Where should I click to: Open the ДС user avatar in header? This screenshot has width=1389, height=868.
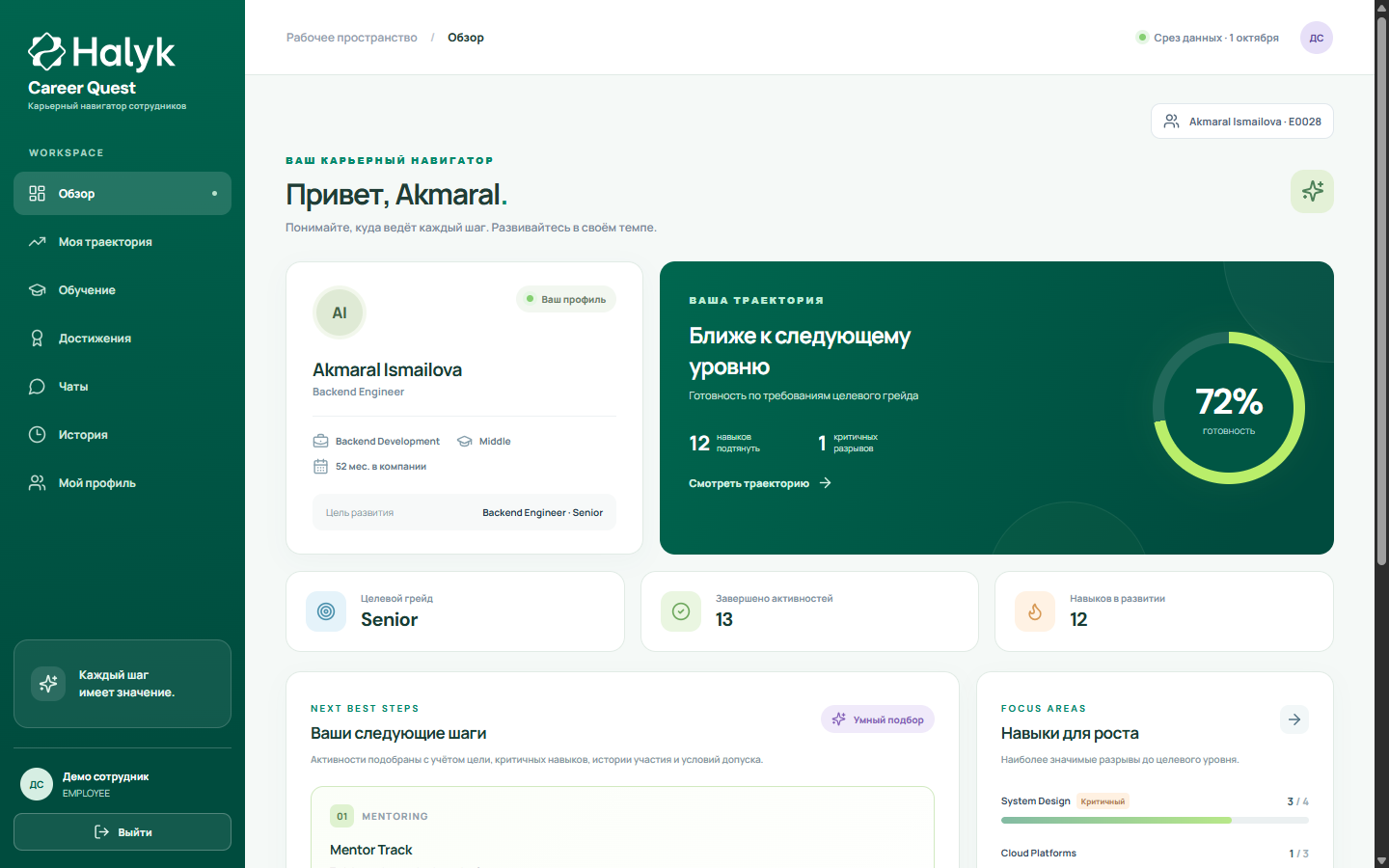(x=1317, y=38)
